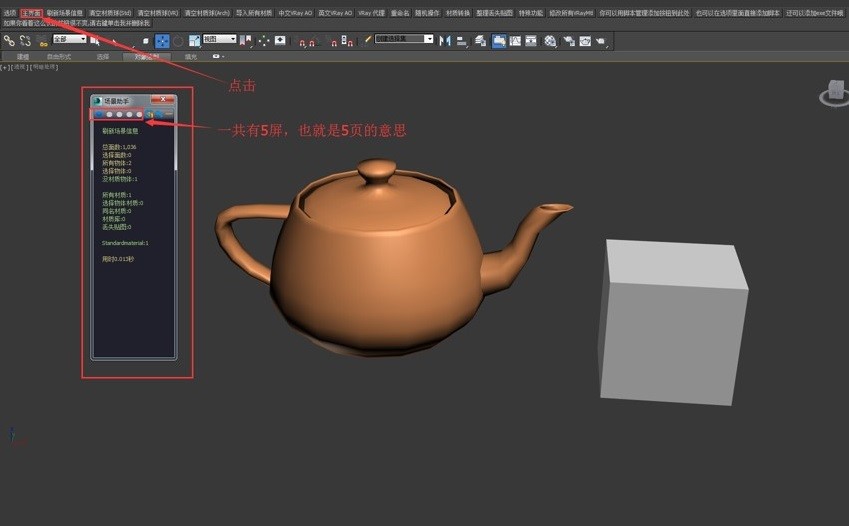849x526 pixels.
Task: Switch to the 对象绘制 ribbon tab
Action: click(147, 56)
